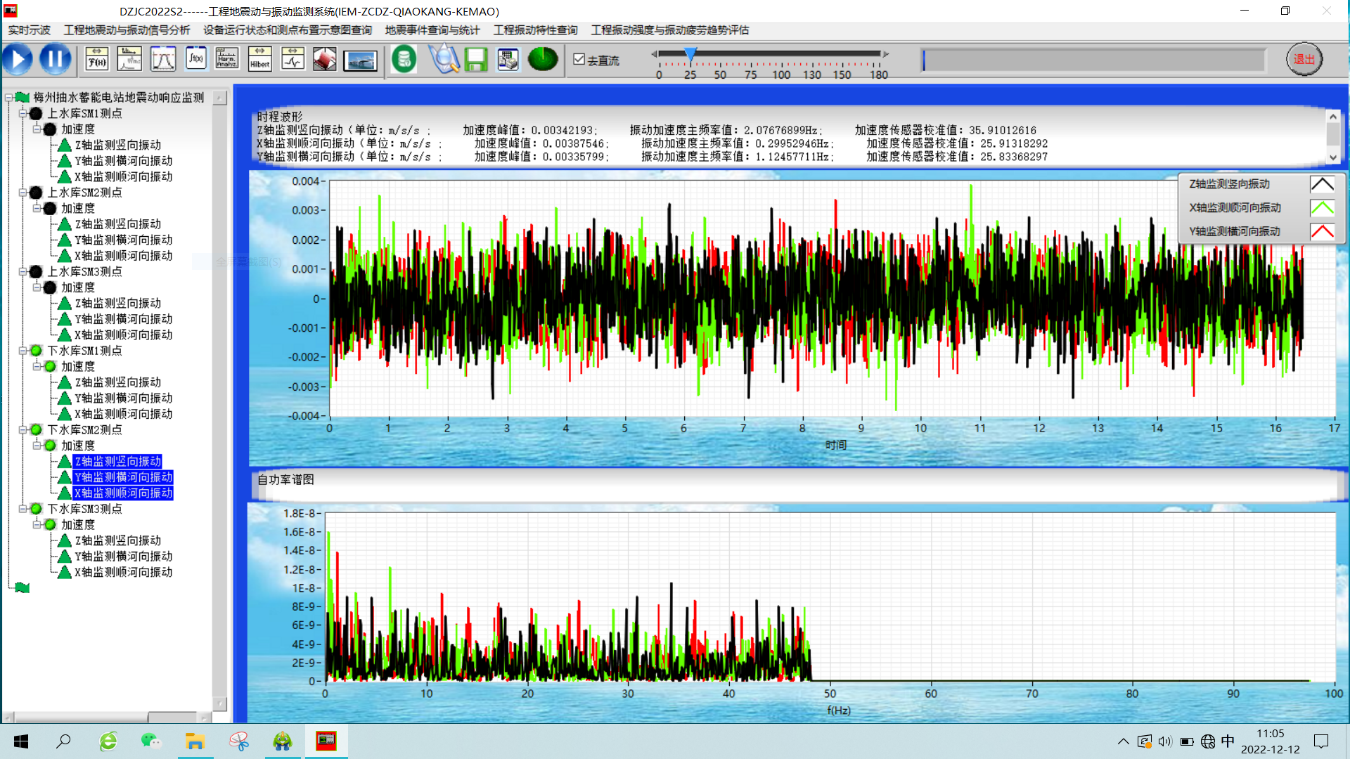The height and width of the screenshot is (759, 1350).
Task: Open the green browser on taskbar
Action: [107, 741]
